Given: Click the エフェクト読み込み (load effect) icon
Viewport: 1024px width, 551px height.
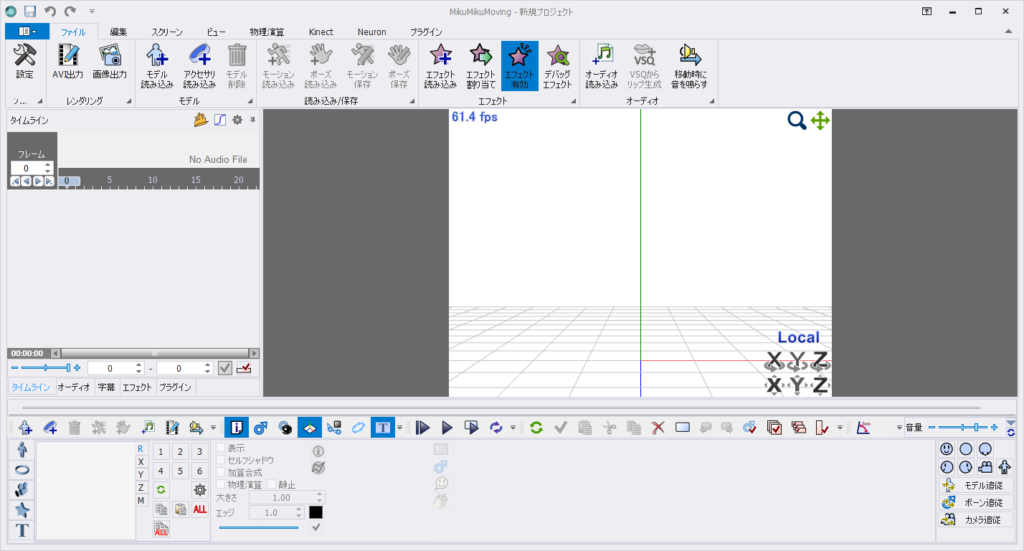Looking at the screenshot, I should [440, 66].
